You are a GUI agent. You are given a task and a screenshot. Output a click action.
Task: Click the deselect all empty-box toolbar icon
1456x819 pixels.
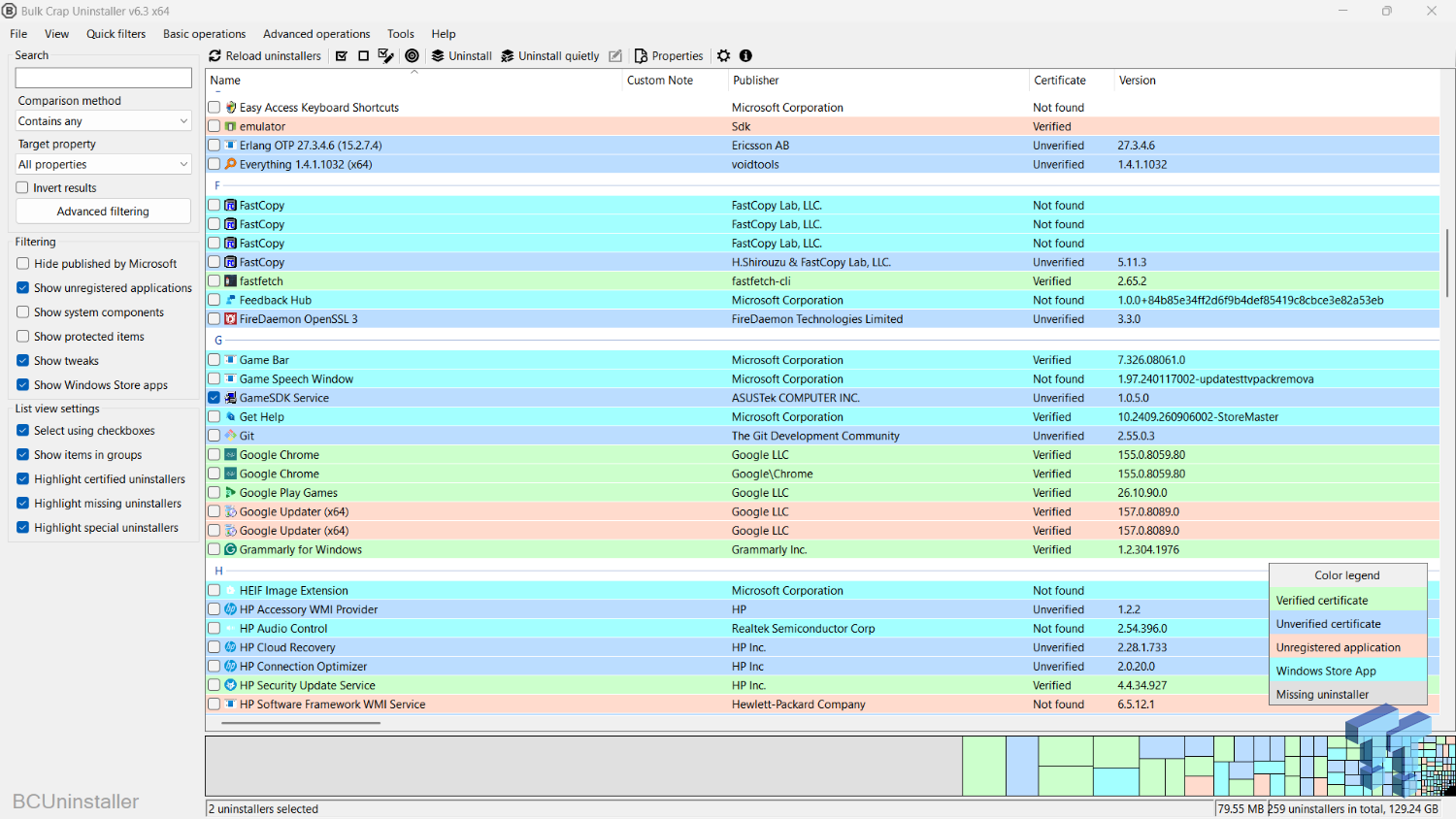[x=363, y=56]
